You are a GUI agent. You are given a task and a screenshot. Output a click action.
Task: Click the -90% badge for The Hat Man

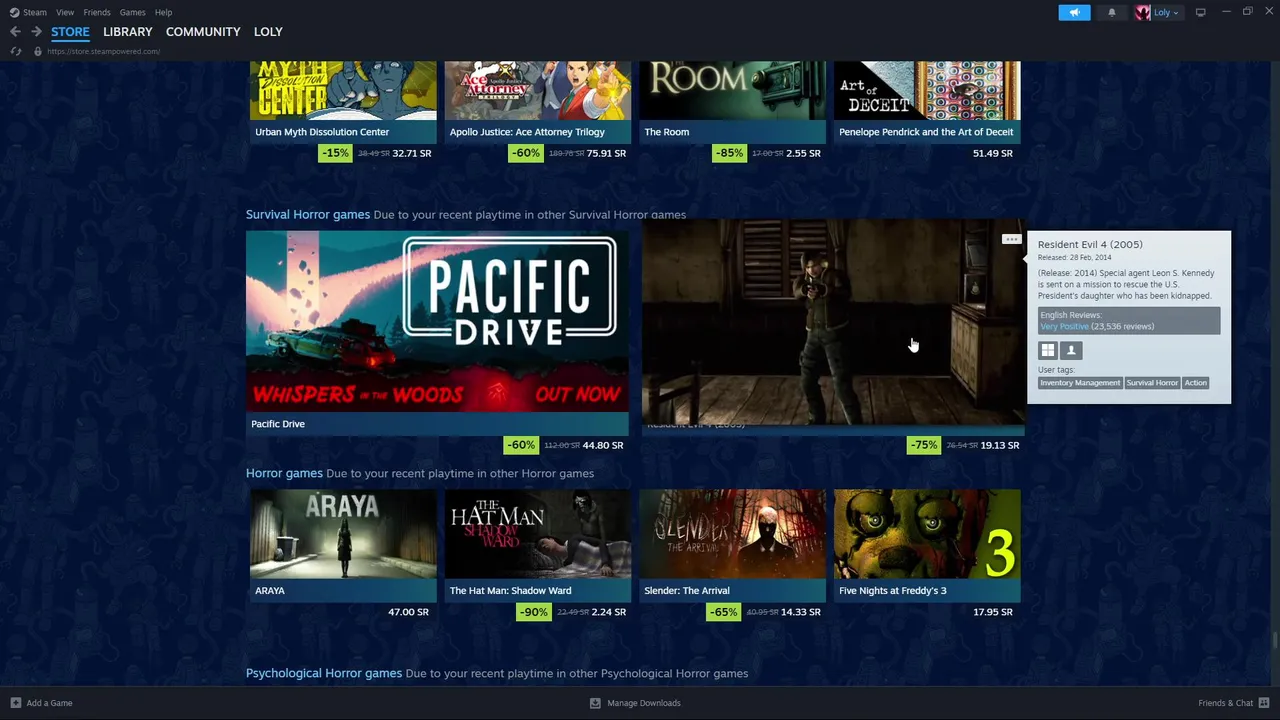533,612
